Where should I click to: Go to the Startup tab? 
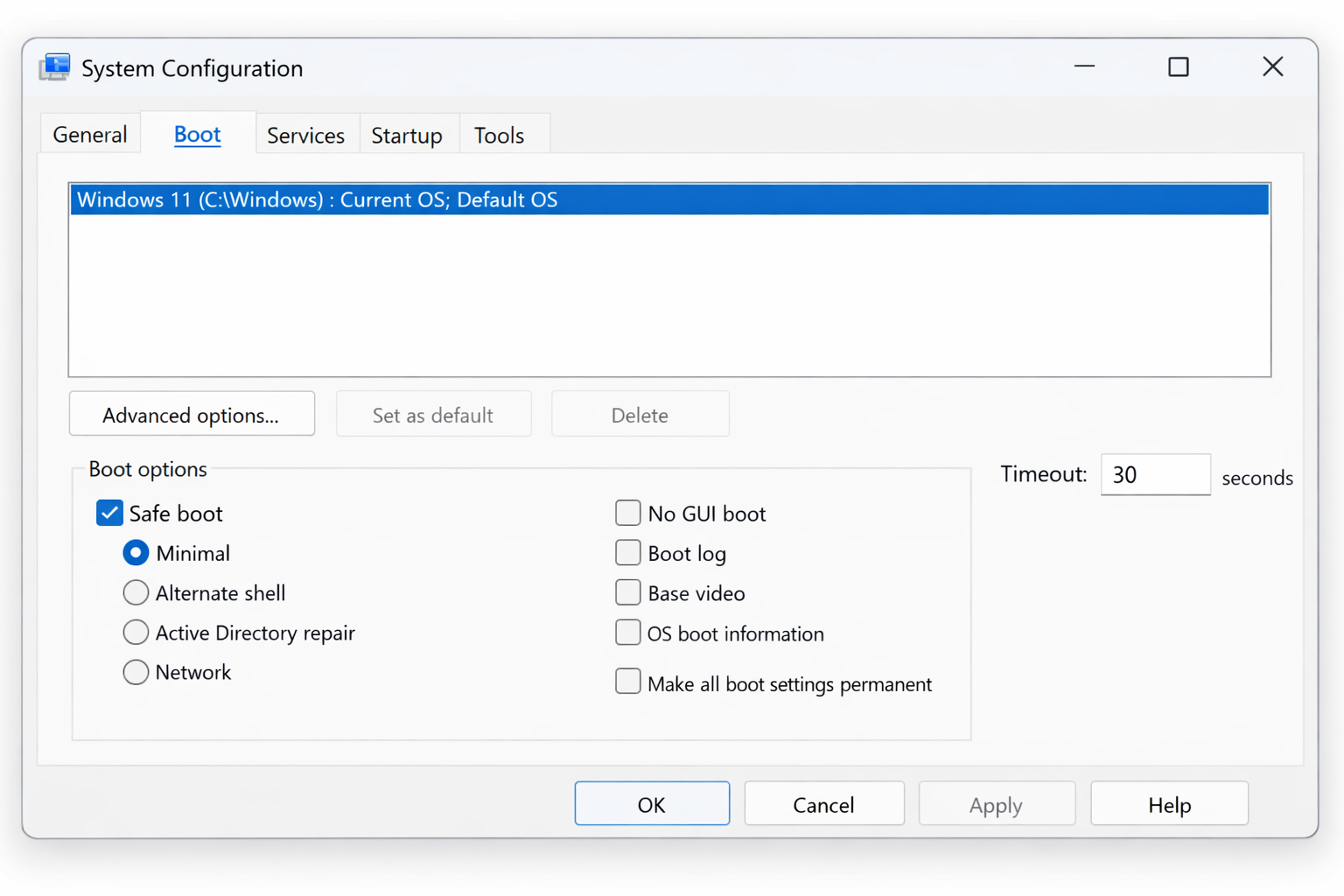coord(407,135)
